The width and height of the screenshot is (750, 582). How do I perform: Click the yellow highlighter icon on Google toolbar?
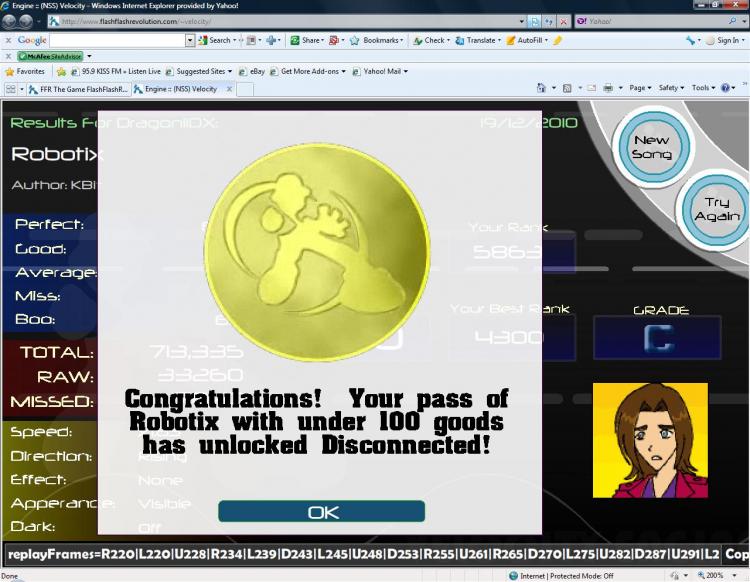coord(558,41)
